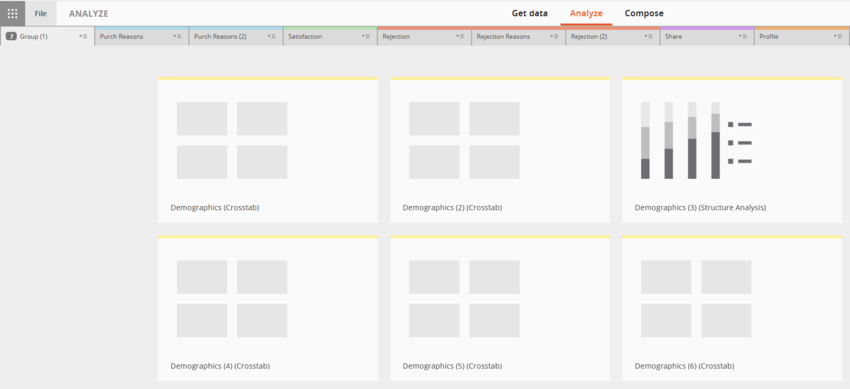This screenshot has width=850, height=389.
Task: Open the Satisfaction tab dropdown menu
Action: tap(366, 36)
